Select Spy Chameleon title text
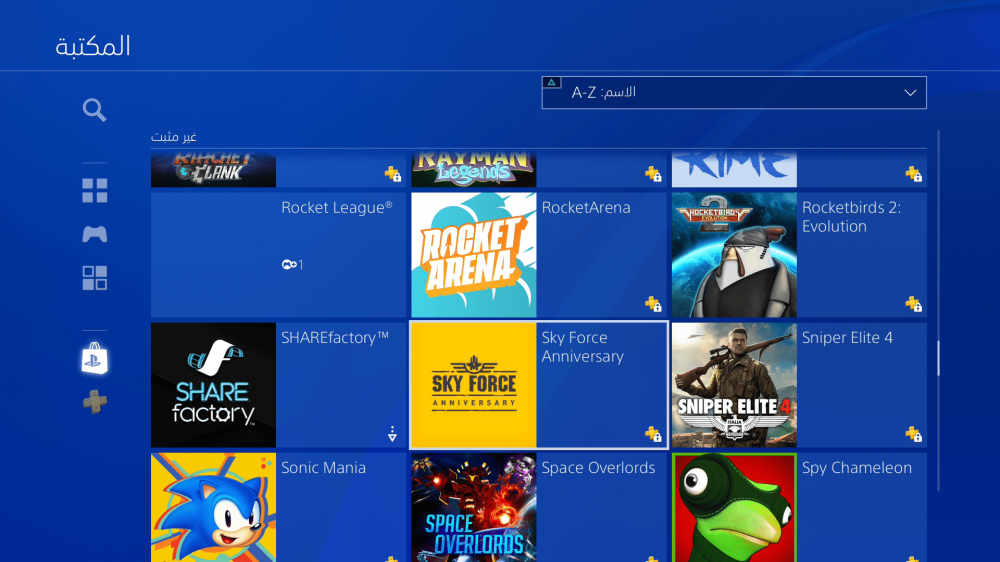1000x562 pixels. coord(857,468)
